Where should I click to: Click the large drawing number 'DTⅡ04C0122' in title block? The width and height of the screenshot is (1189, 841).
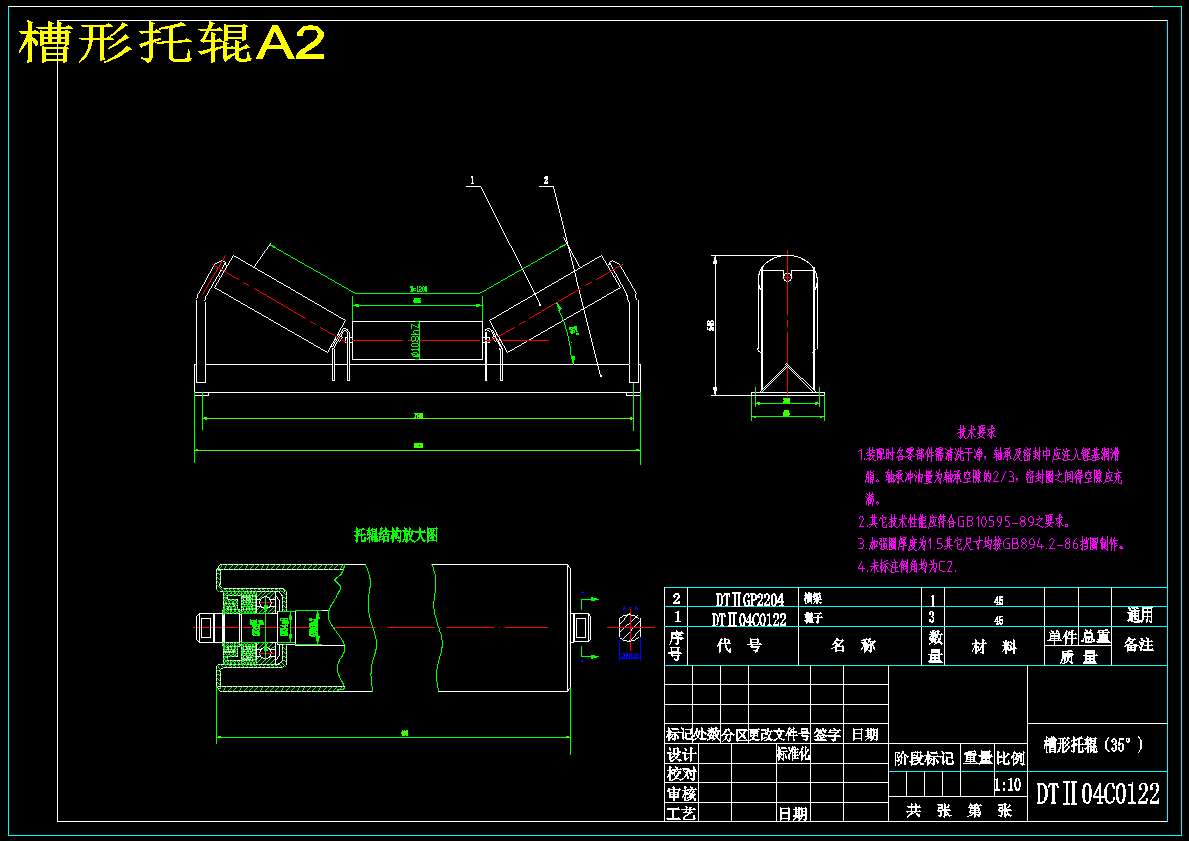click(x=1098, y=793)
